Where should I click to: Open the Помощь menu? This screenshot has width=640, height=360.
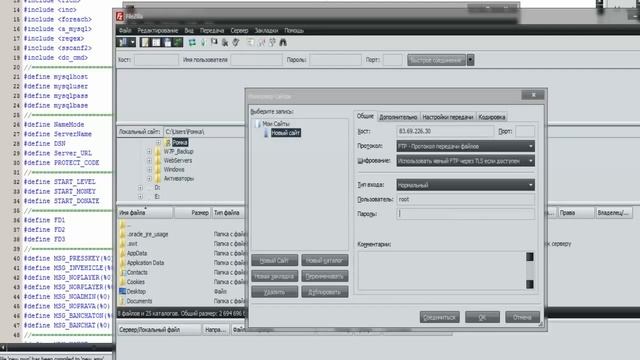click(294, 31)
